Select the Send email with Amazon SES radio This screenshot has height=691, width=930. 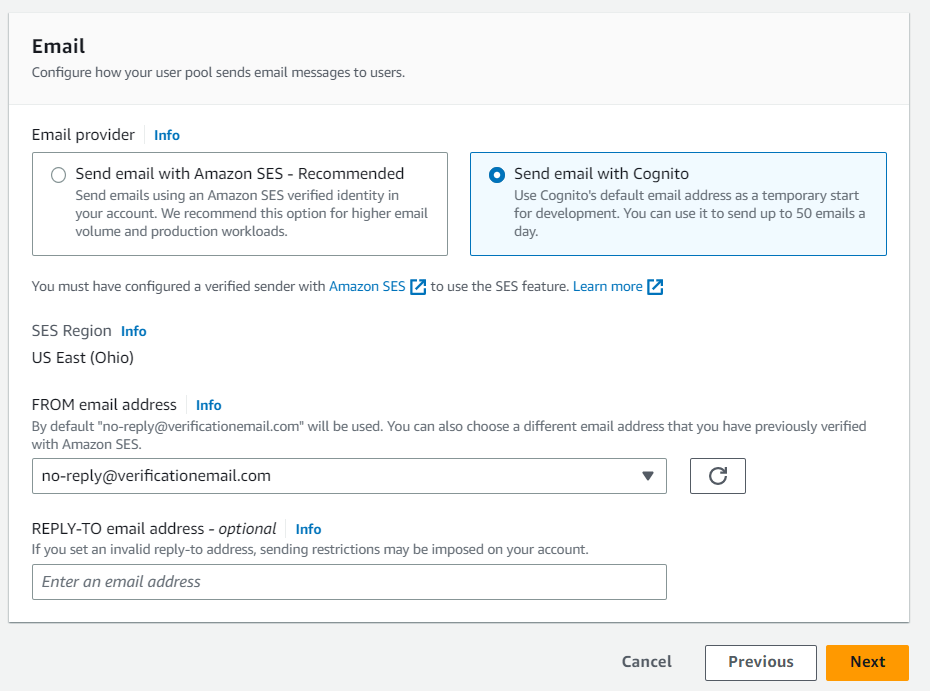(58, 175)
